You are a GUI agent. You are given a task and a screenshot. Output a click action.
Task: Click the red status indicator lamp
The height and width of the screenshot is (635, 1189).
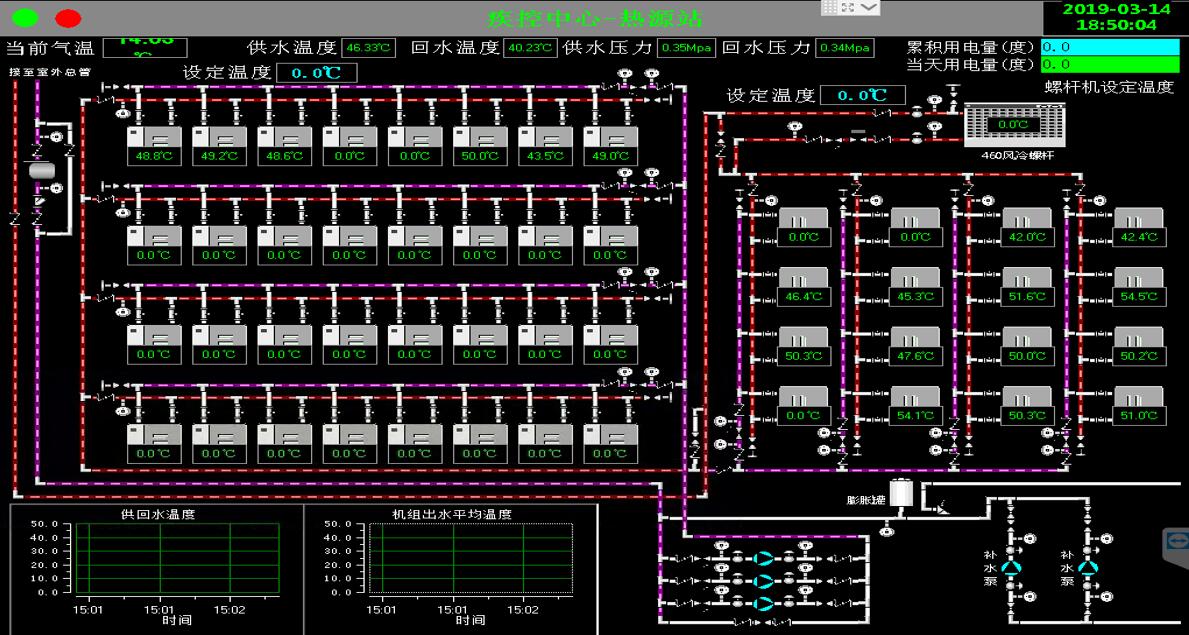point(68,17)
